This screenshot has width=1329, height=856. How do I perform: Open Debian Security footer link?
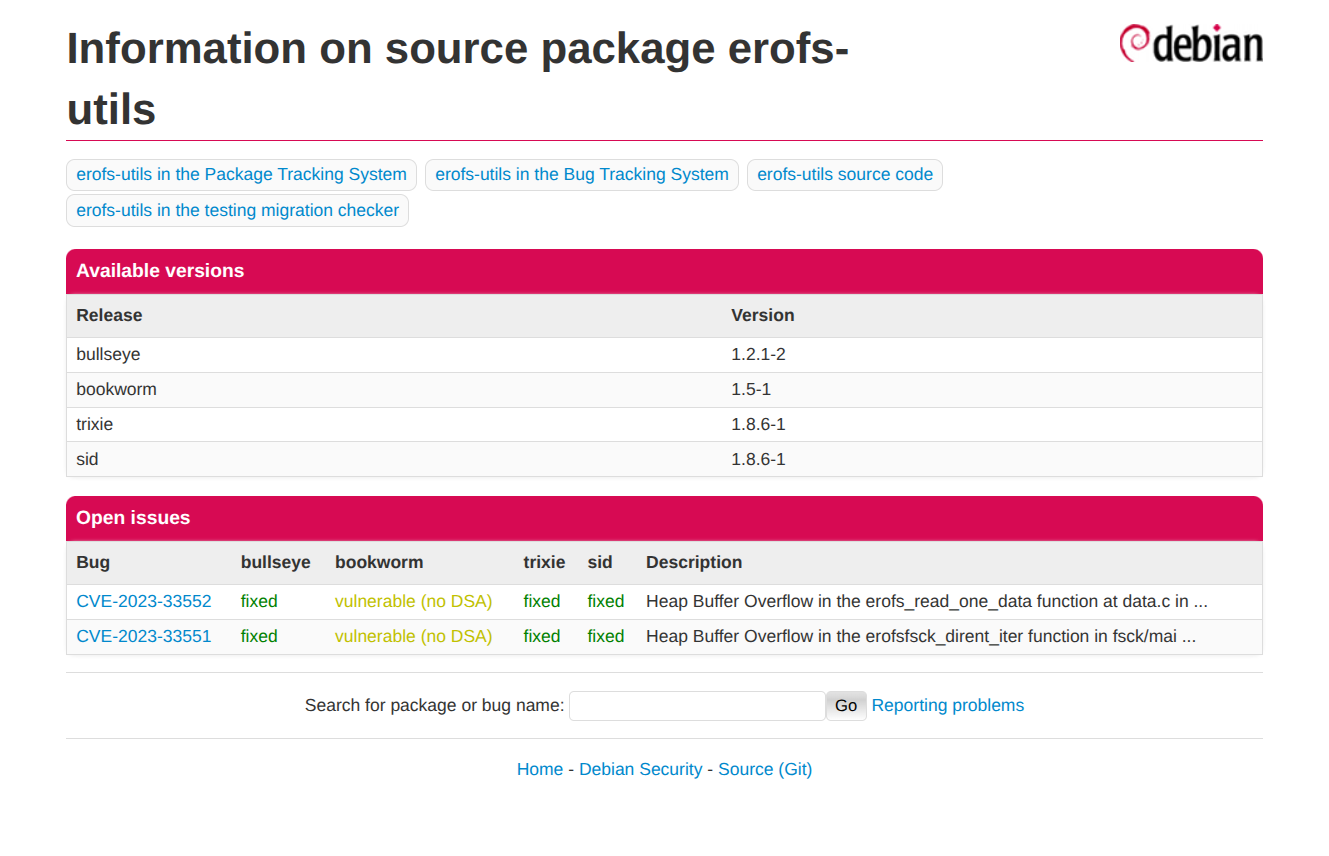641,770
